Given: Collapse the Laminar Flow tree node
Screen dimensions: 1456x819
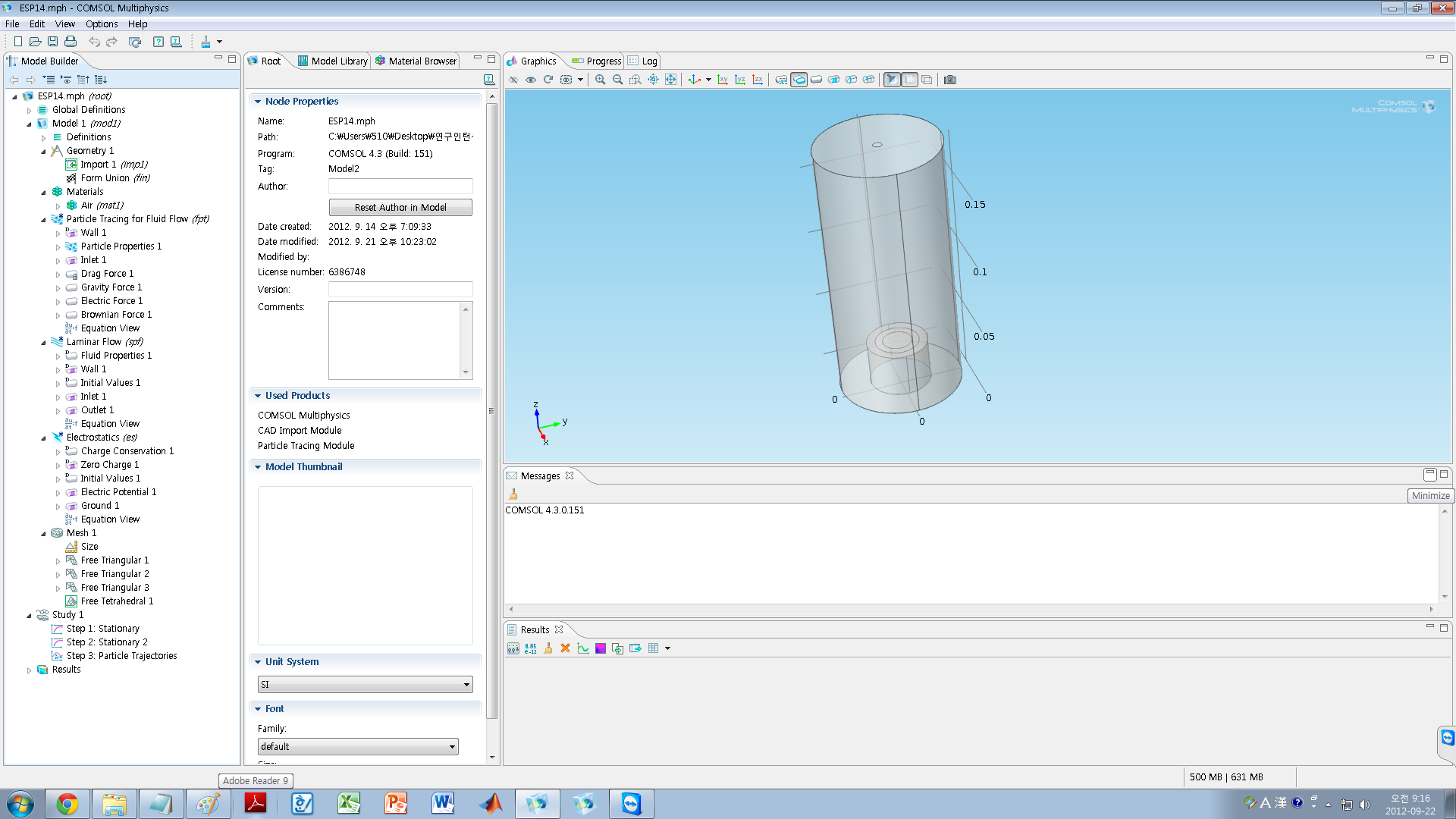Looking at the screenshot, I should tap(43, 342).
